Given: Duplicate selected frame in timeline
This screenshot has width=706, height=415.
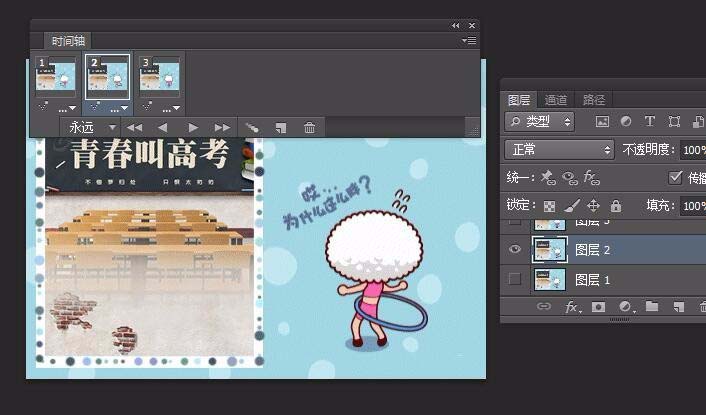Looking at the screenshot, I should coord(281,128).
